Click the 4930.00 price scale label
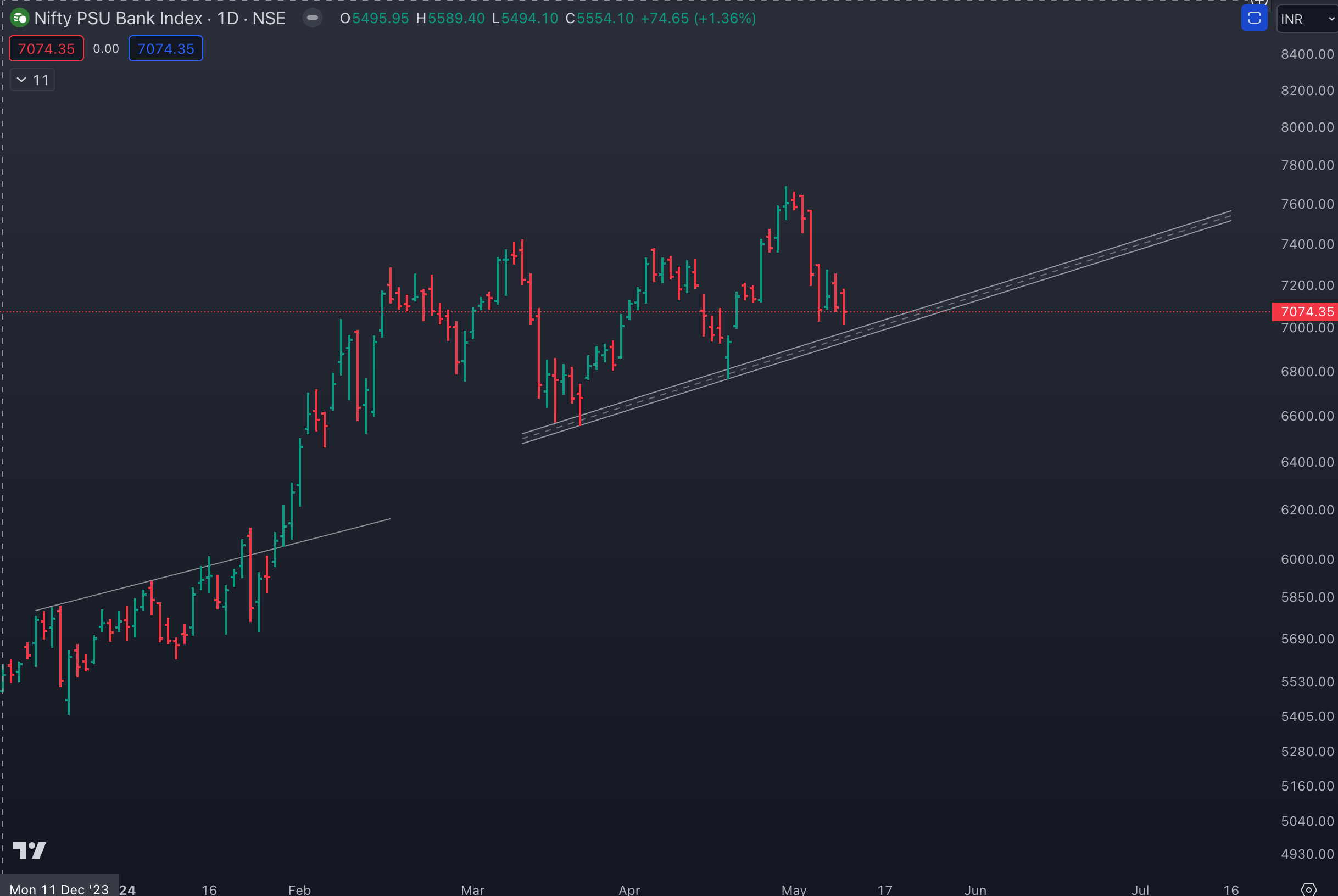Viewport: 1338px width, 896px height. click(1307, 854)
